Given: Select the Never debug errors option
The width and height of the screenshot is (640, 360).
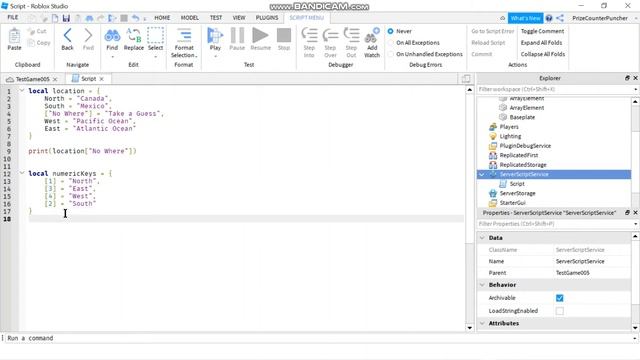Looking at the screenshot, I should pos(391,31).
